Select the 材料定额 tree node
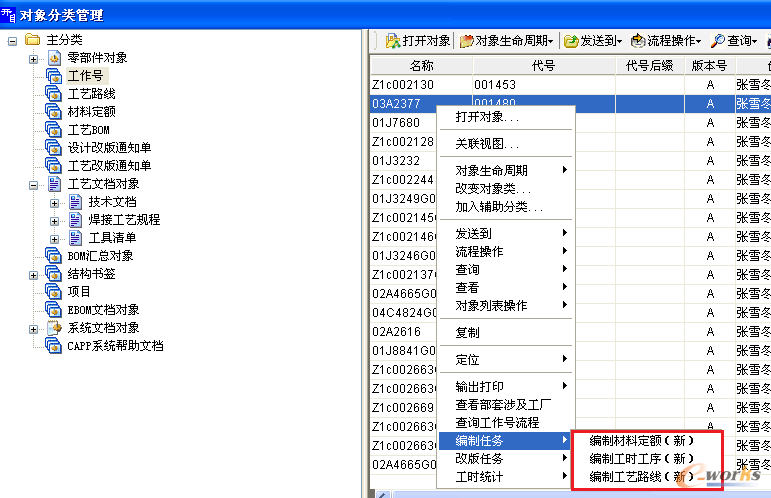771x498 pixels. tap(91, 111)
